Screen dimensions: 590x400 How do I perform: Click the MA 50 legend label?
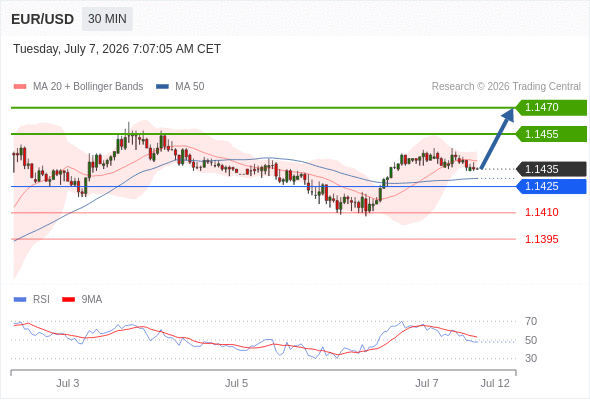click(x=190, y=87)
